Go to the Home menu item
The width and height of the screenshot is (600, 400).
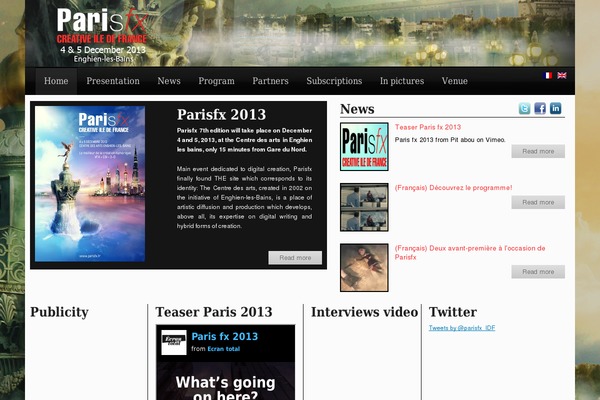point(56,81)
